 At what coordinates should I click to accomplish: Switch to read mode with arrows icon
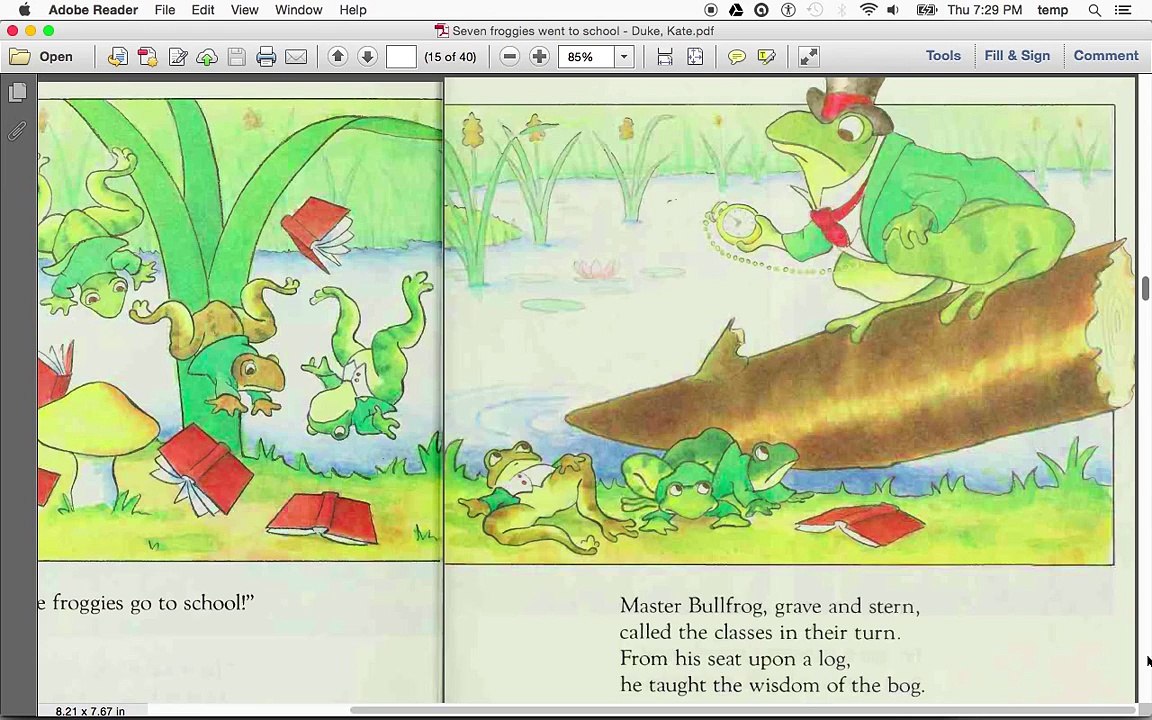(808, 57)
